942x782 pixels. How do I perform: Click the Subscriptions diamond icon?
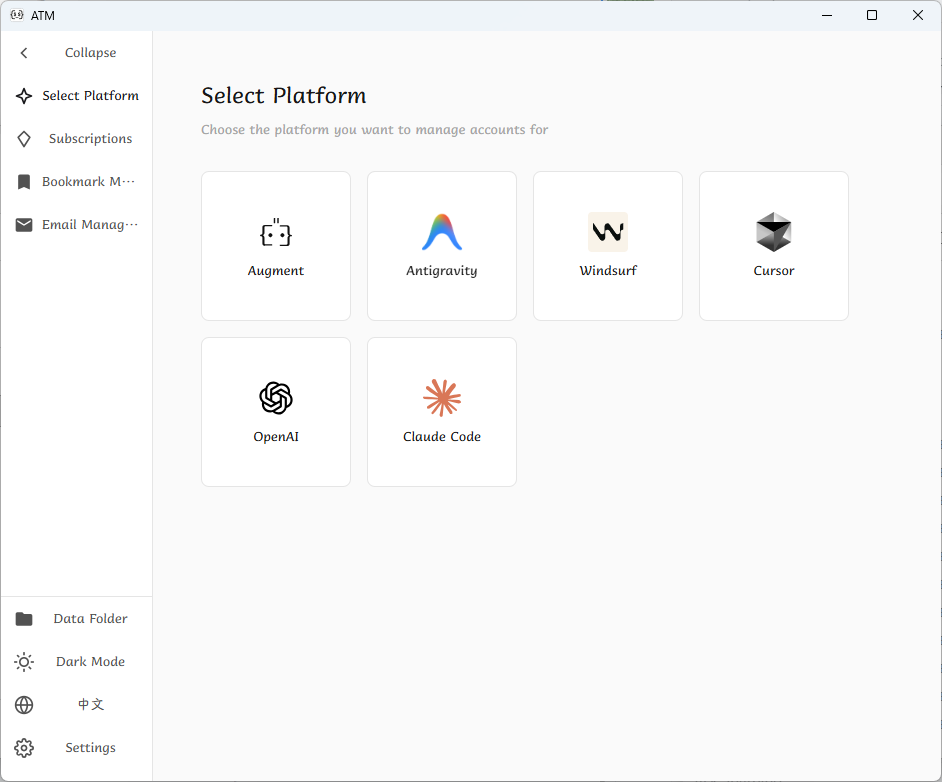click(x=24, y=139)
